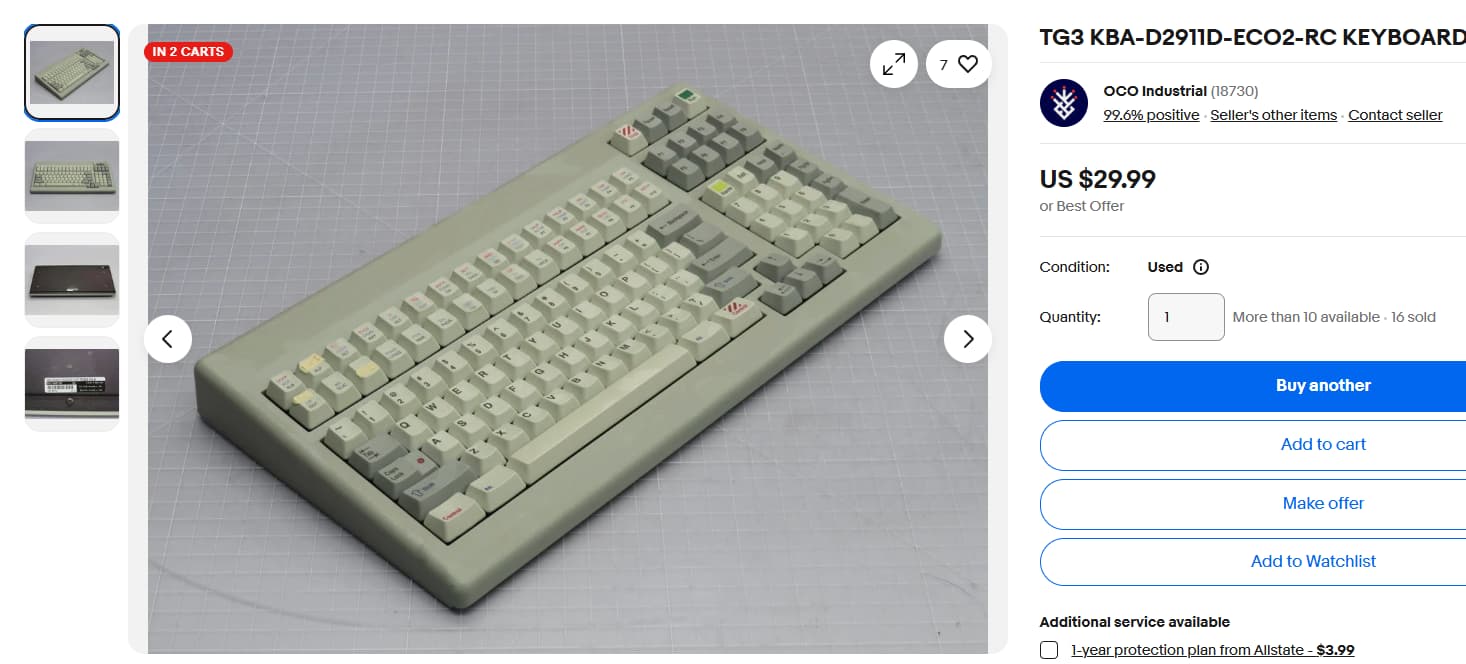Open the 99.6% positive feedback link
The image size is (1466, 664).
pyautogui.click(x=1151, y=115)
